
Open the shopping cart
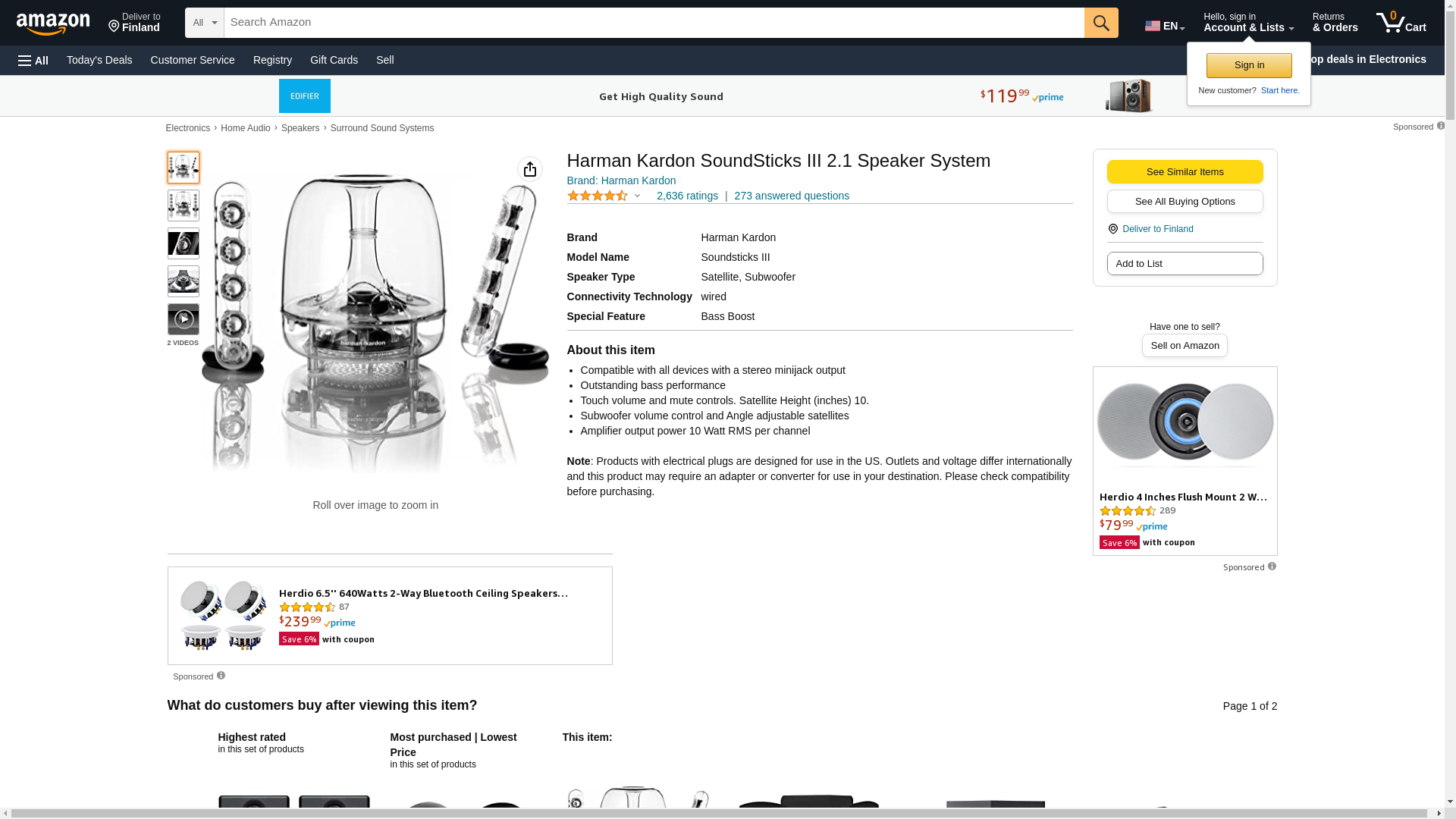click(1401, 23)
